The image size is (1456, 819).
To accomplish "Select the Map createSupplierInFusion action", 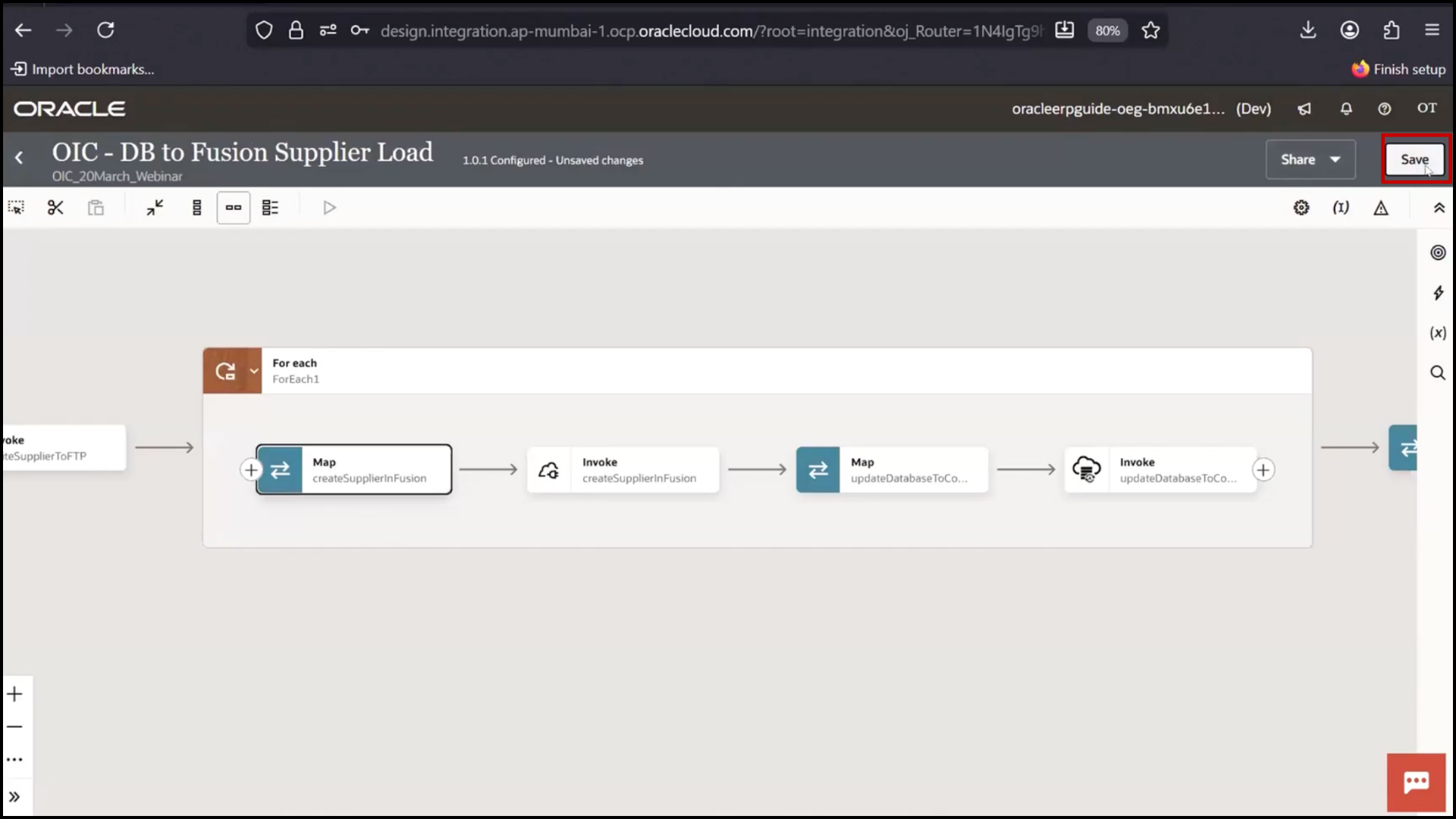I will pyautogui.click(x=354, y=469).
